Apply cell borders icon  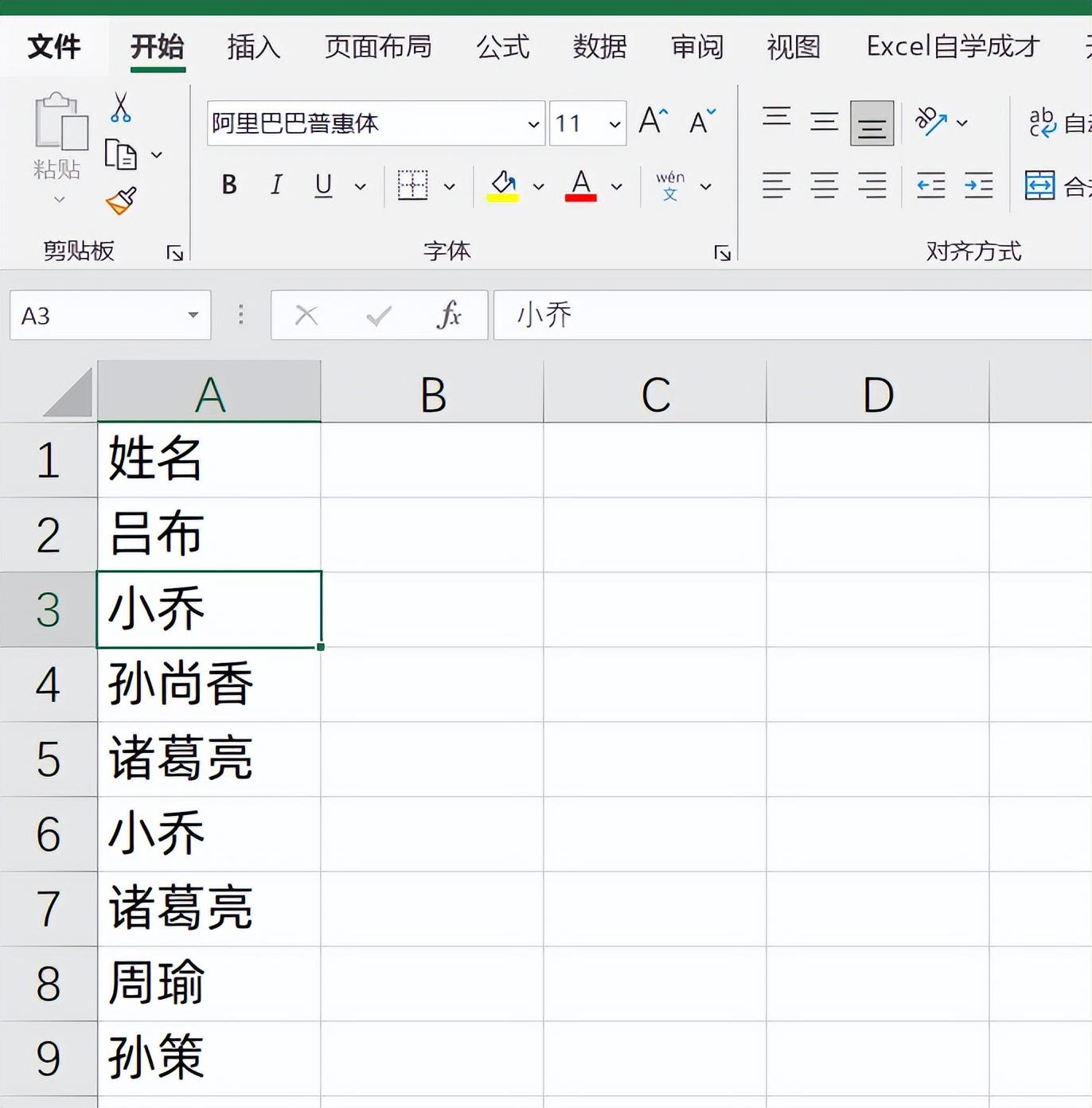412,185
